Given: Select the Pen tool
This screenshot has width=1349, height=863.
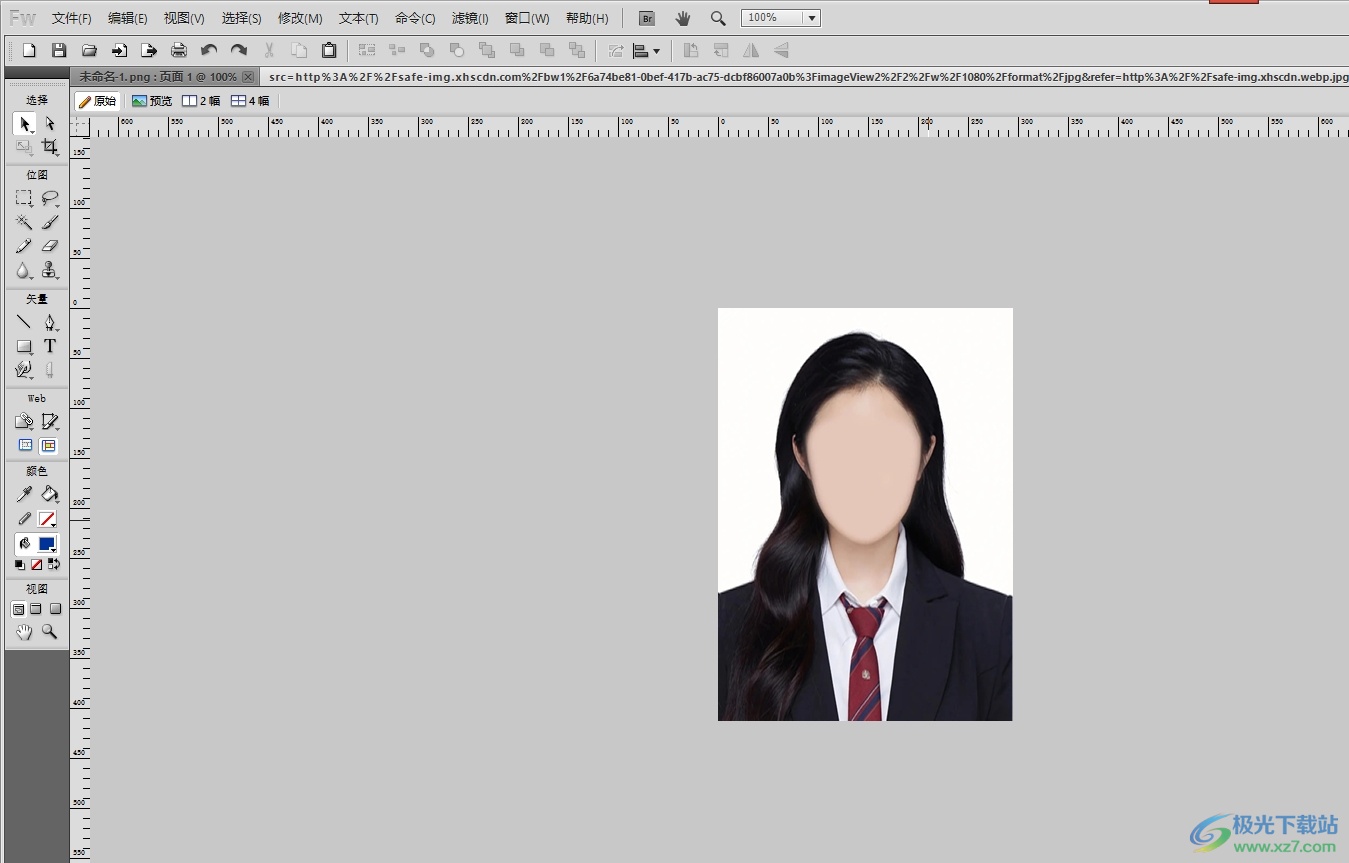Looking at the screenshot, I should click(x=49, y=322).
